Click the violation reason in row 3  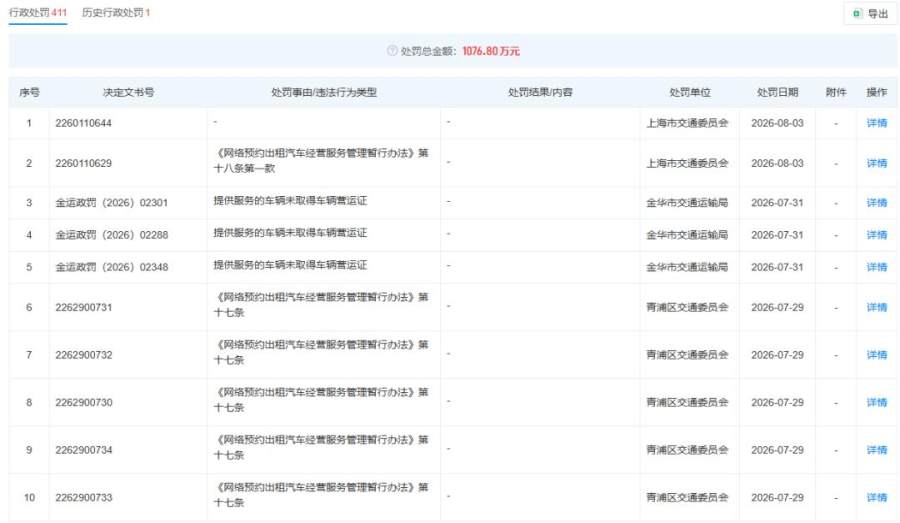[x=290, y=200]
